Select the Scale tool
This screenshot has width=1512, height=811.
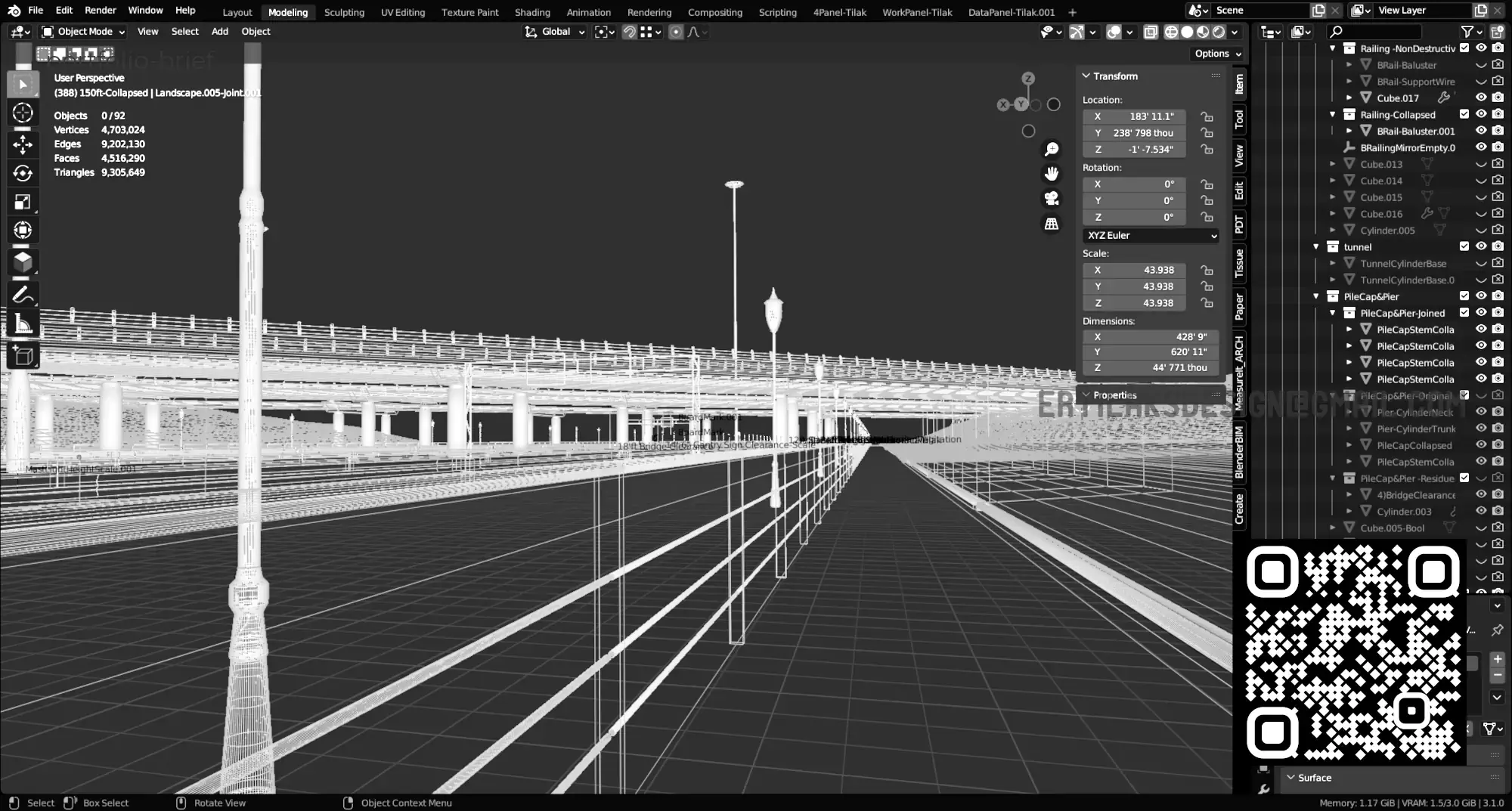coord(23,202)
